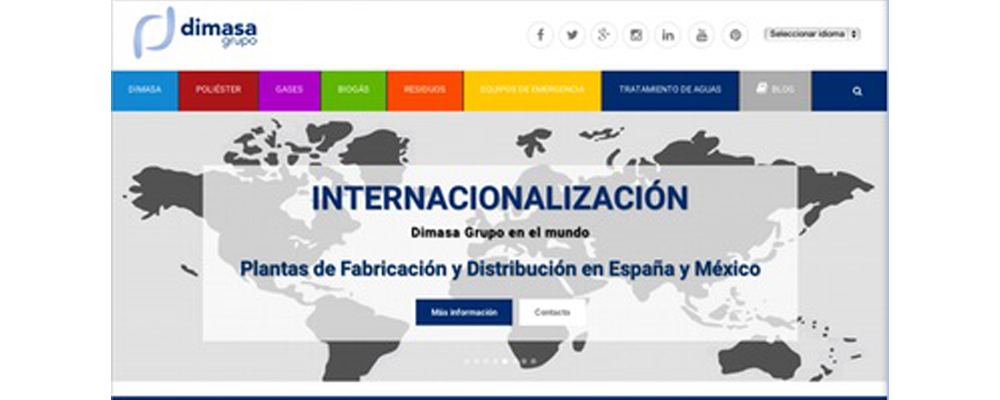The image size is (1000, 400).
Task: Open the DIMASA menu item
Action: pyautogui.click(x=145, y=90)
